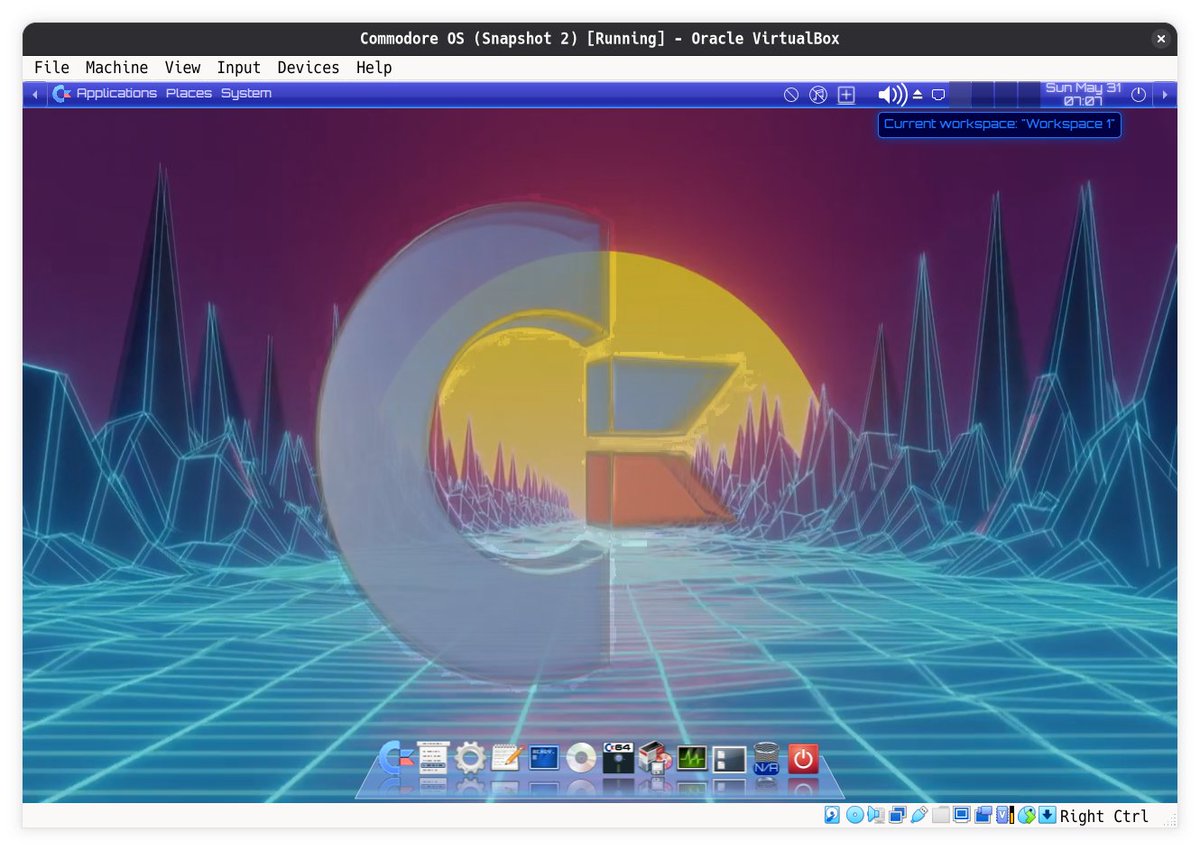The height and width of the screenshot is (850, 1200).
Task: Click the recording status bar icon
Action: point(984,815)
